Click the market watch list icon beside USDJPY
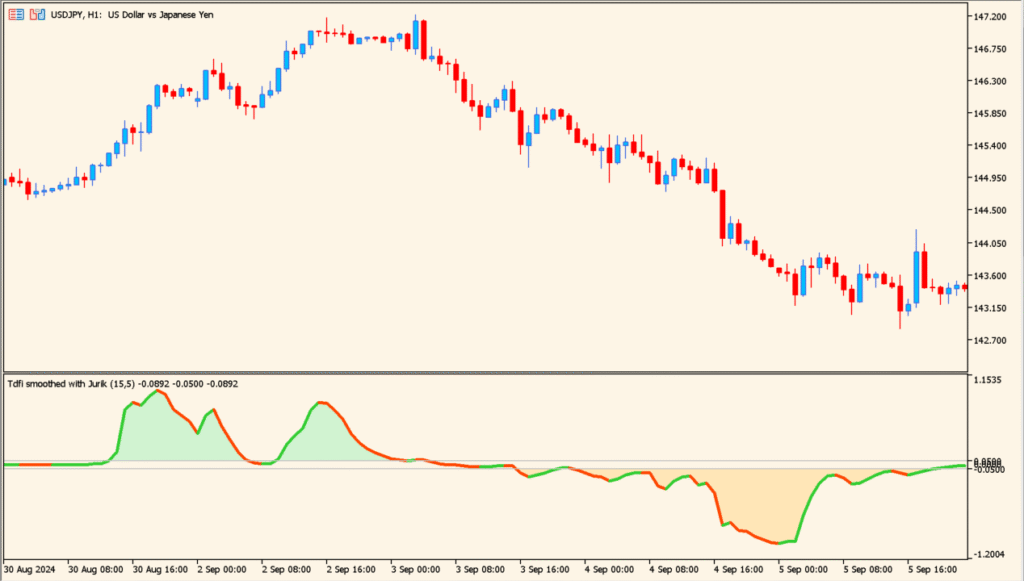The height and width of the screenshot is (581, 1024). point(16,13)
